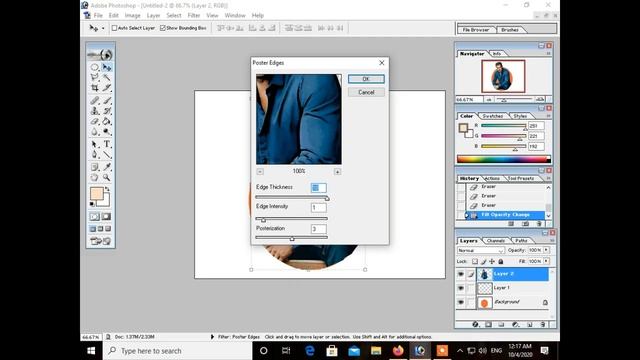Select the Elliptical Marquee tool
640x360 pixels.
point(95,67)
